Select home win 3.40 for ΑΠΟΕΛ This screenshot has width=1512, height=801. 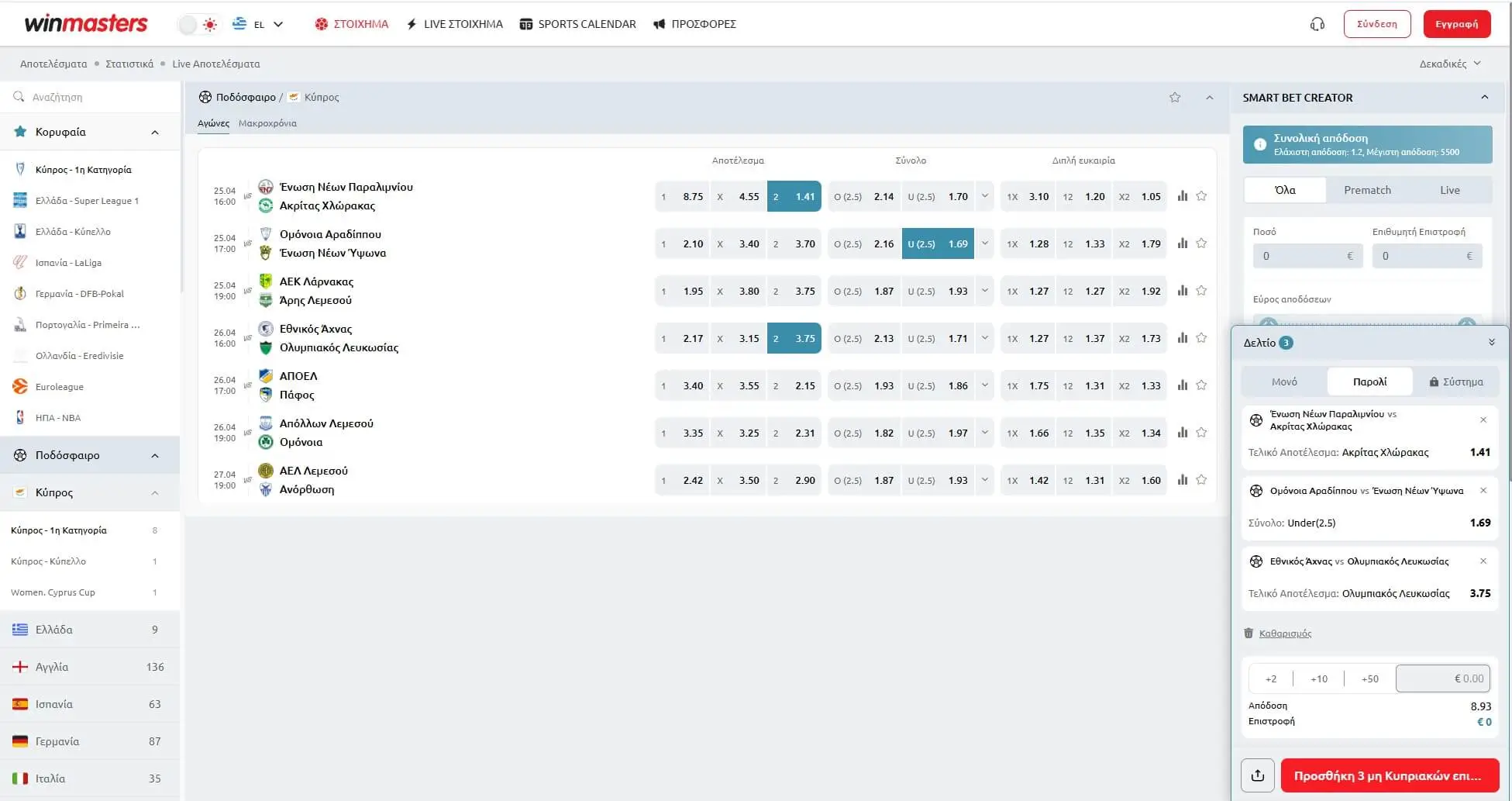(682, 385)
